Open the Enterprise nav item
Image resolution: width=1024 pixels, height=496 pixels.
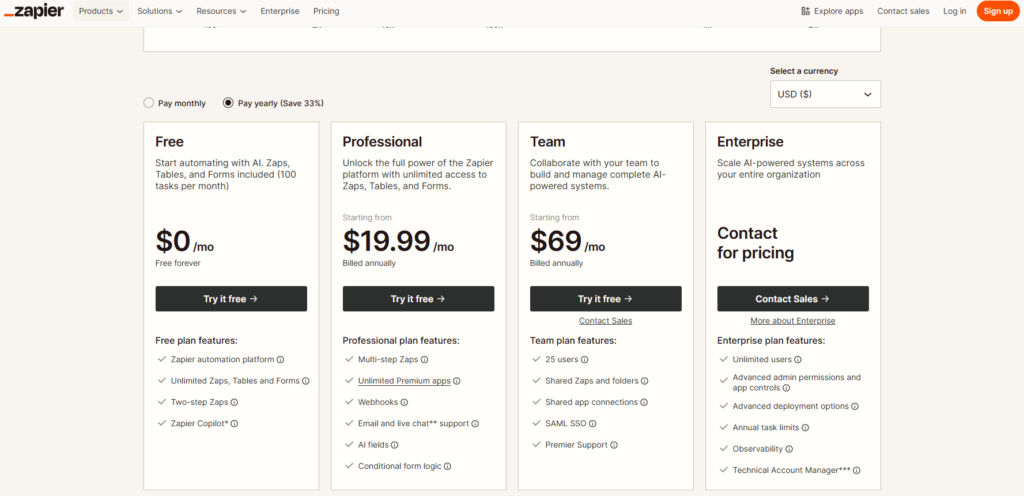click(279, 11)
